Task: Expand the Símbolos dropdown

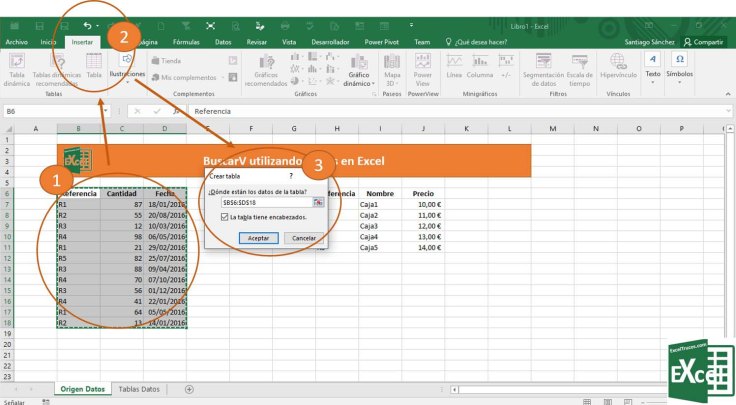Action: [x=679, y=67]
